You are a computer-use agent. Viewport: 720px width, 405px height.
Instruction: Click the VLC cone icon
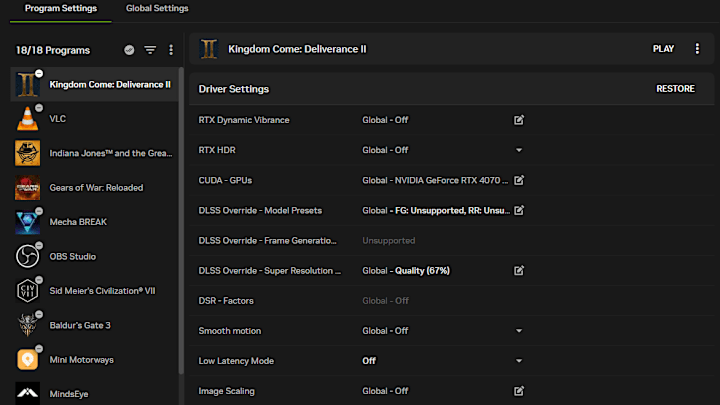(28, 119)
